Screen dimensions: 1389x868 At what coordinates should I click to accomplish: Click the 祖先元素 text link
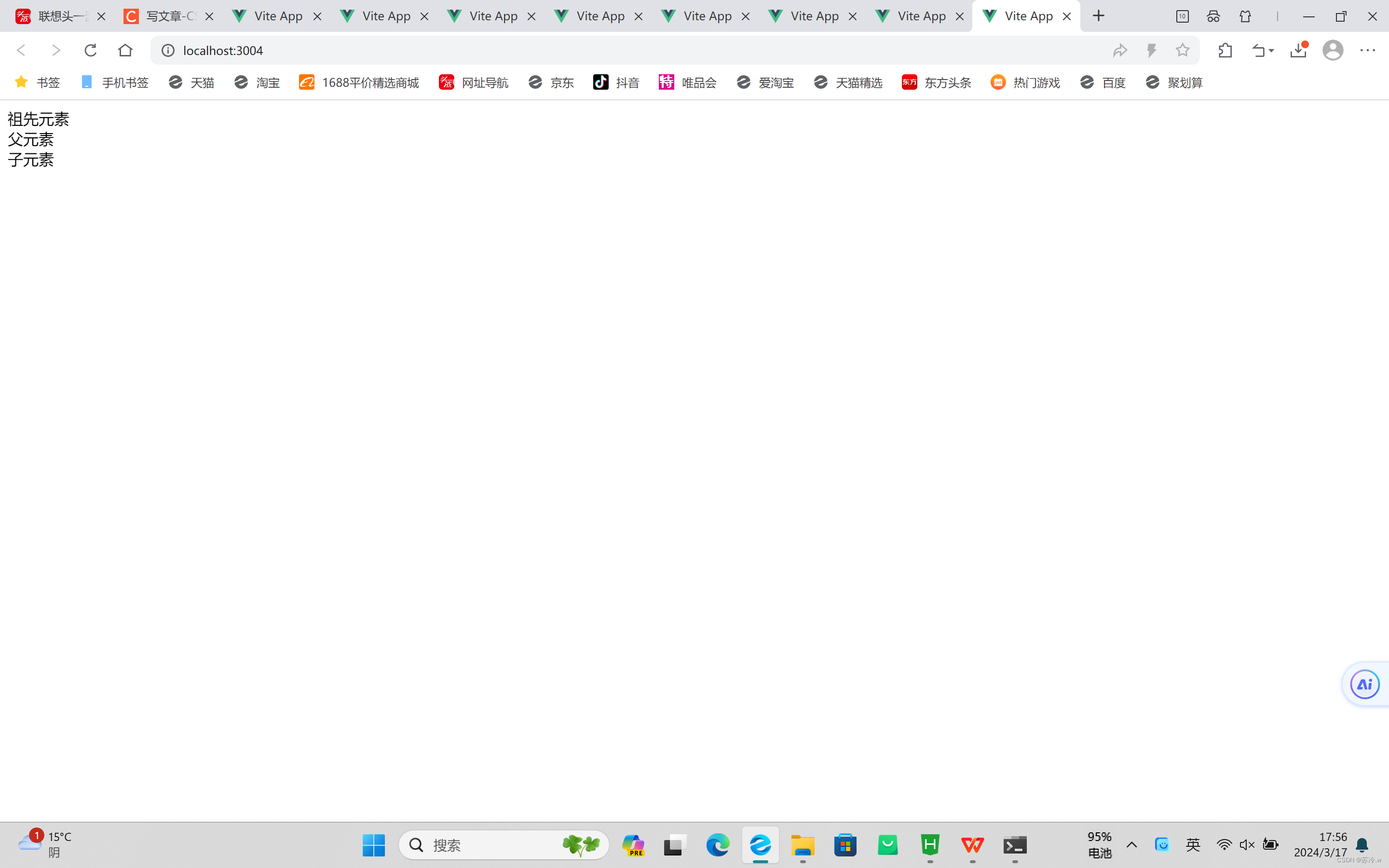[38, 118]
